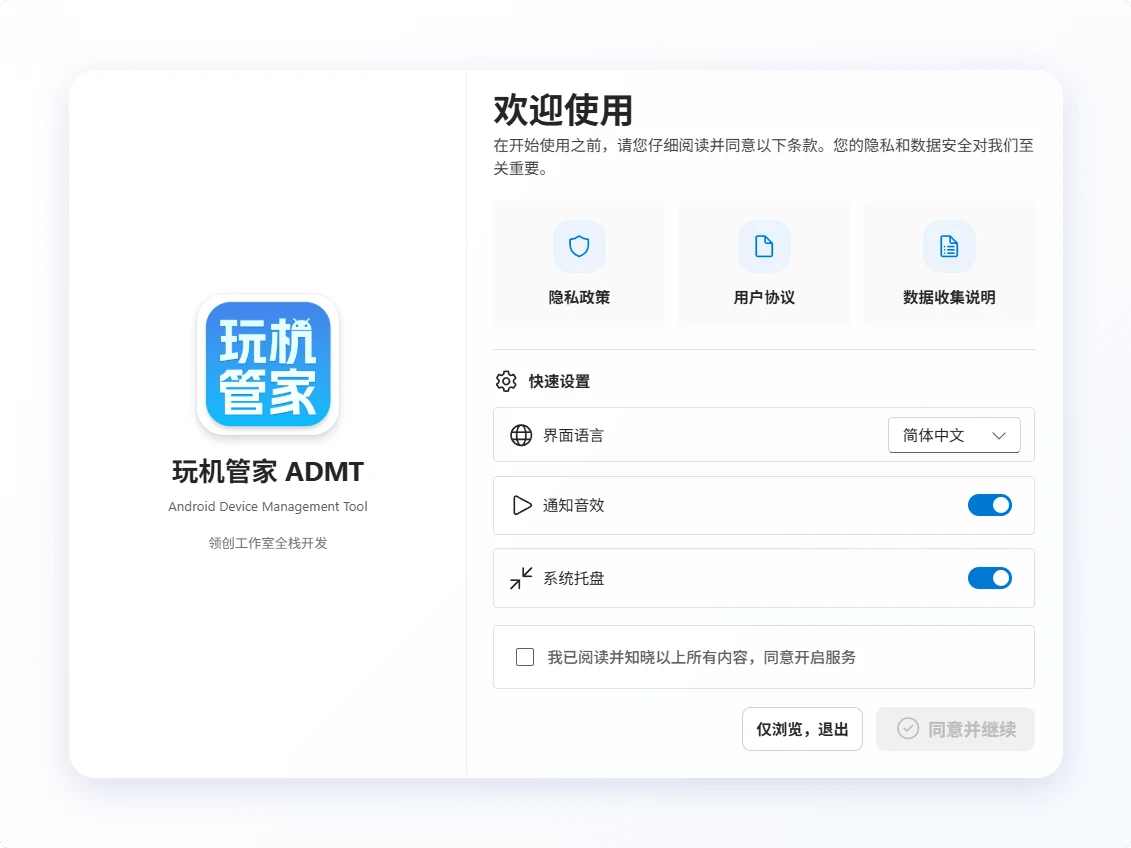Click the document icon above 用户协议
The image size is (1131, 848).
pos(764,246)
